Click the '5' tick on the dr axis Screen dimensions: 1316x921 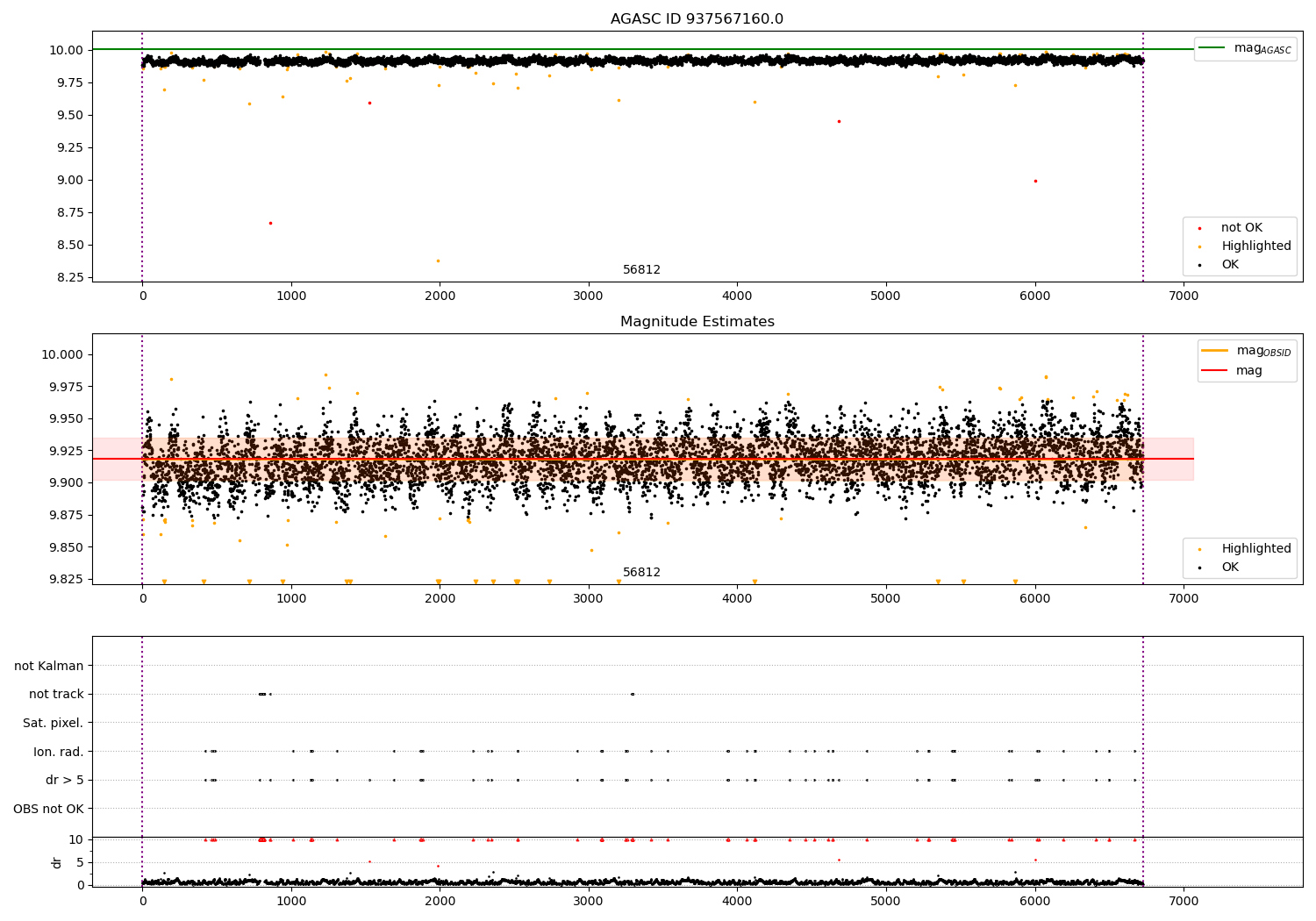click(80, 863)
